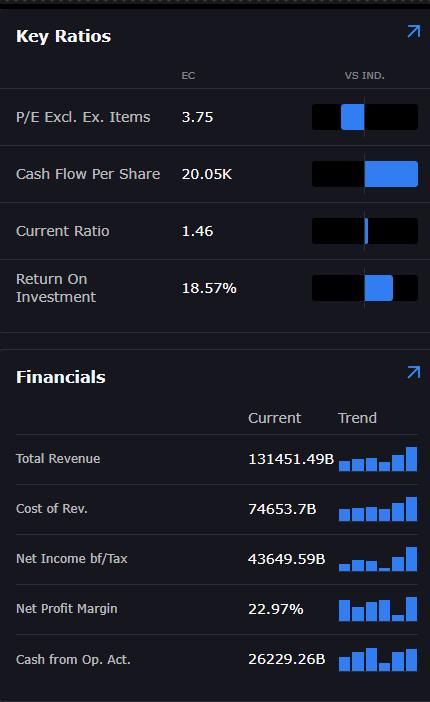Click Cash Flow Per Share label

pyautogui.click(x=88, y=174)
